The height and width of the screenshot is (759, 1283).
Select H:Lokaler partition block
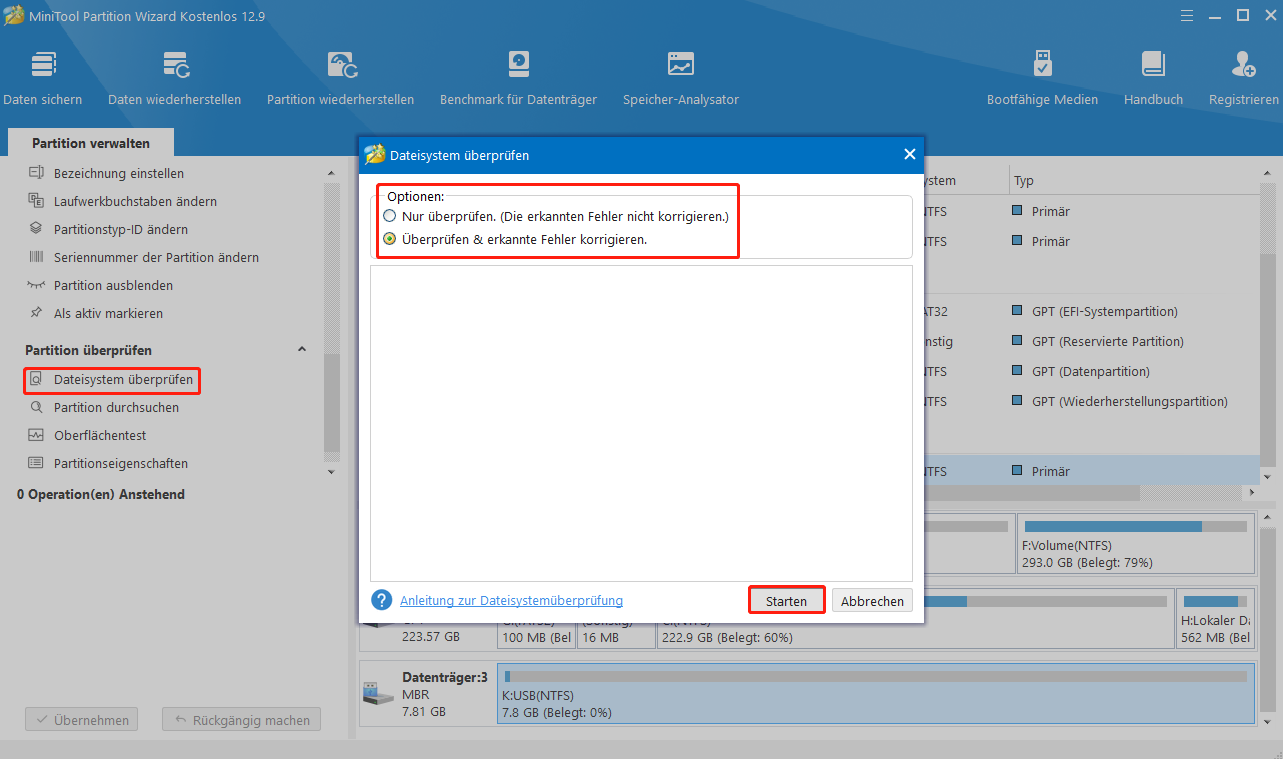coord(1215,619)
